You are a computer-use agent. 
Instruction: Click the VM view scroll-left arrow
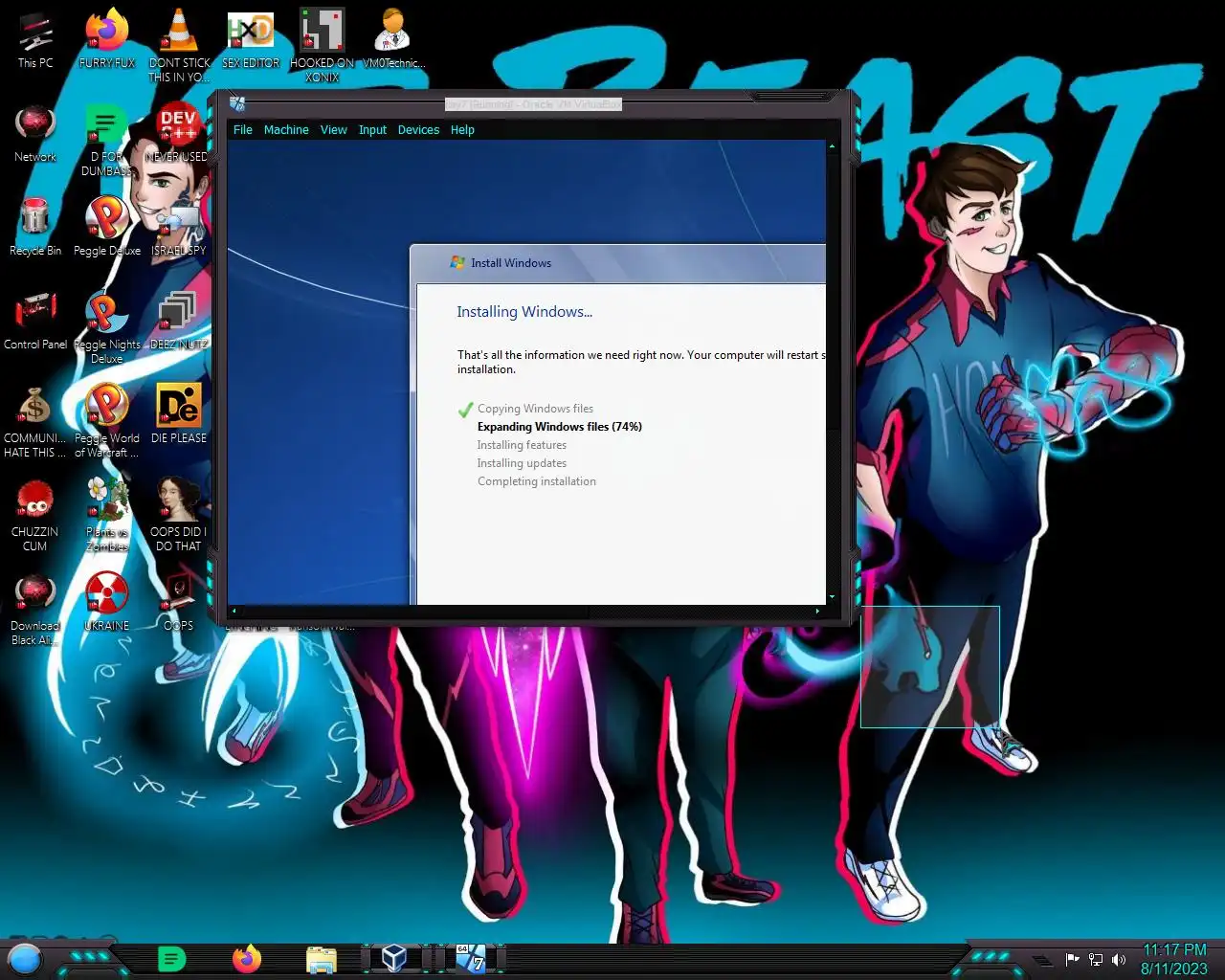coord(234,611)
